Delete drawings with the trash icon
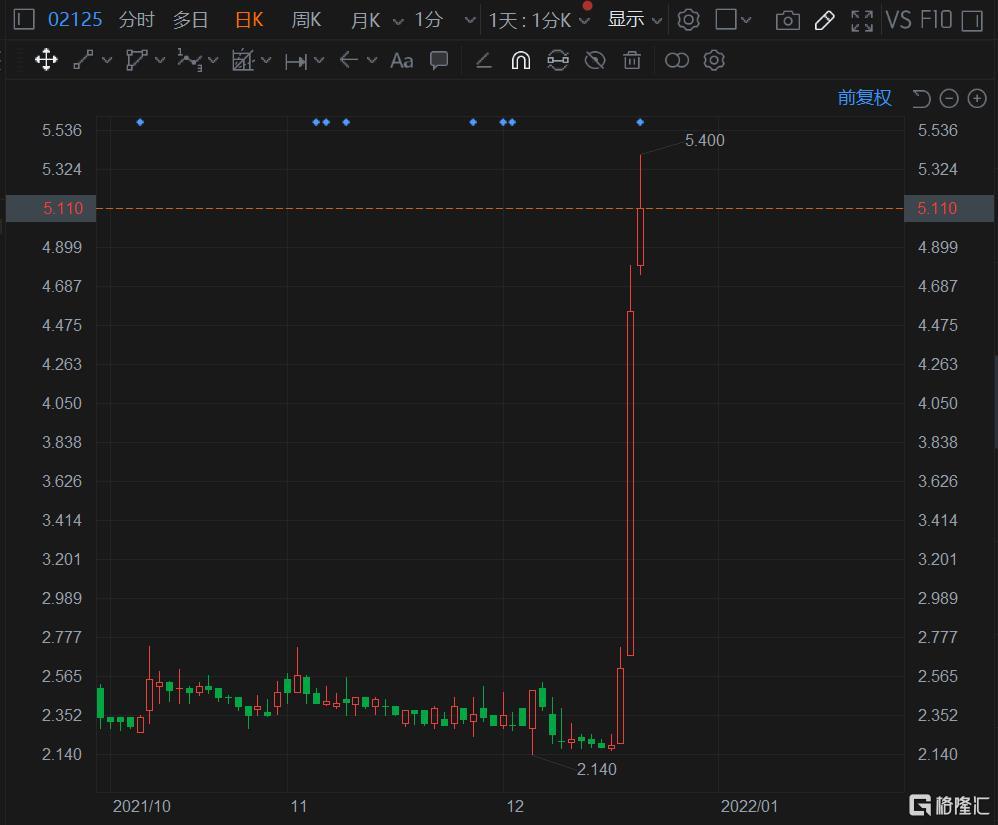This screenshot has height=825, width=998. tap(632, 60)
